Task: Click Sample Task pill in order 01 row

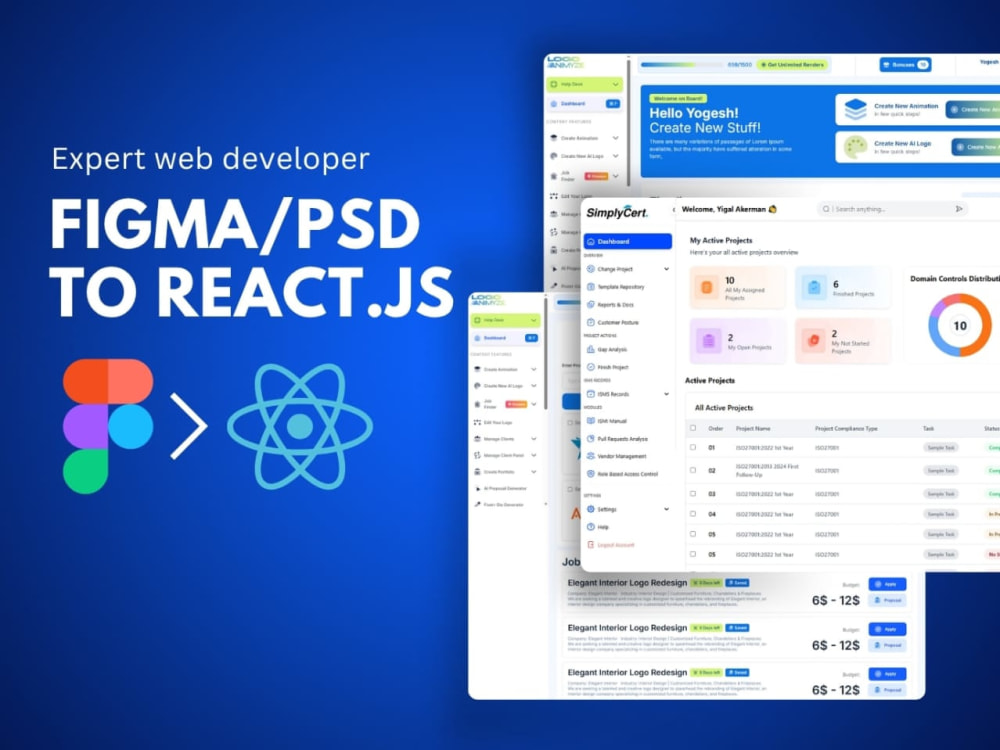Action: point(941,448)
